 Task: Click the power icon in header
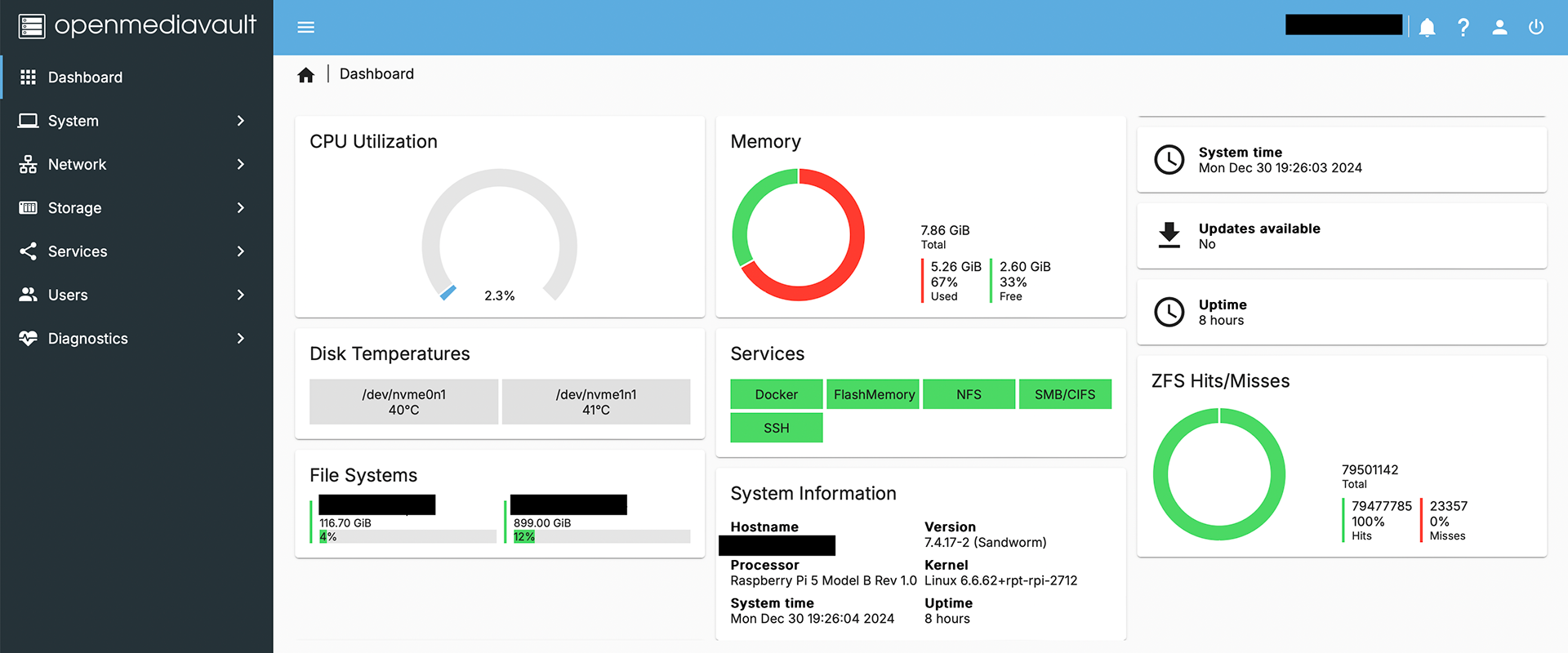tap(1536, 28)
